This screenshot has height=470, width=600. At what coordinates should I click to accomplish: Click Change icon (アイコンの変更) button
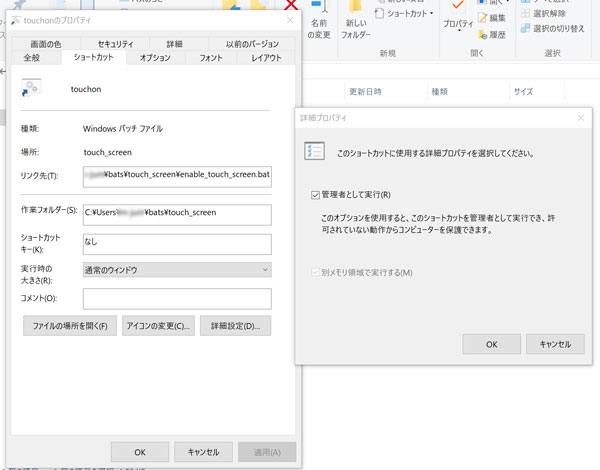158,326
